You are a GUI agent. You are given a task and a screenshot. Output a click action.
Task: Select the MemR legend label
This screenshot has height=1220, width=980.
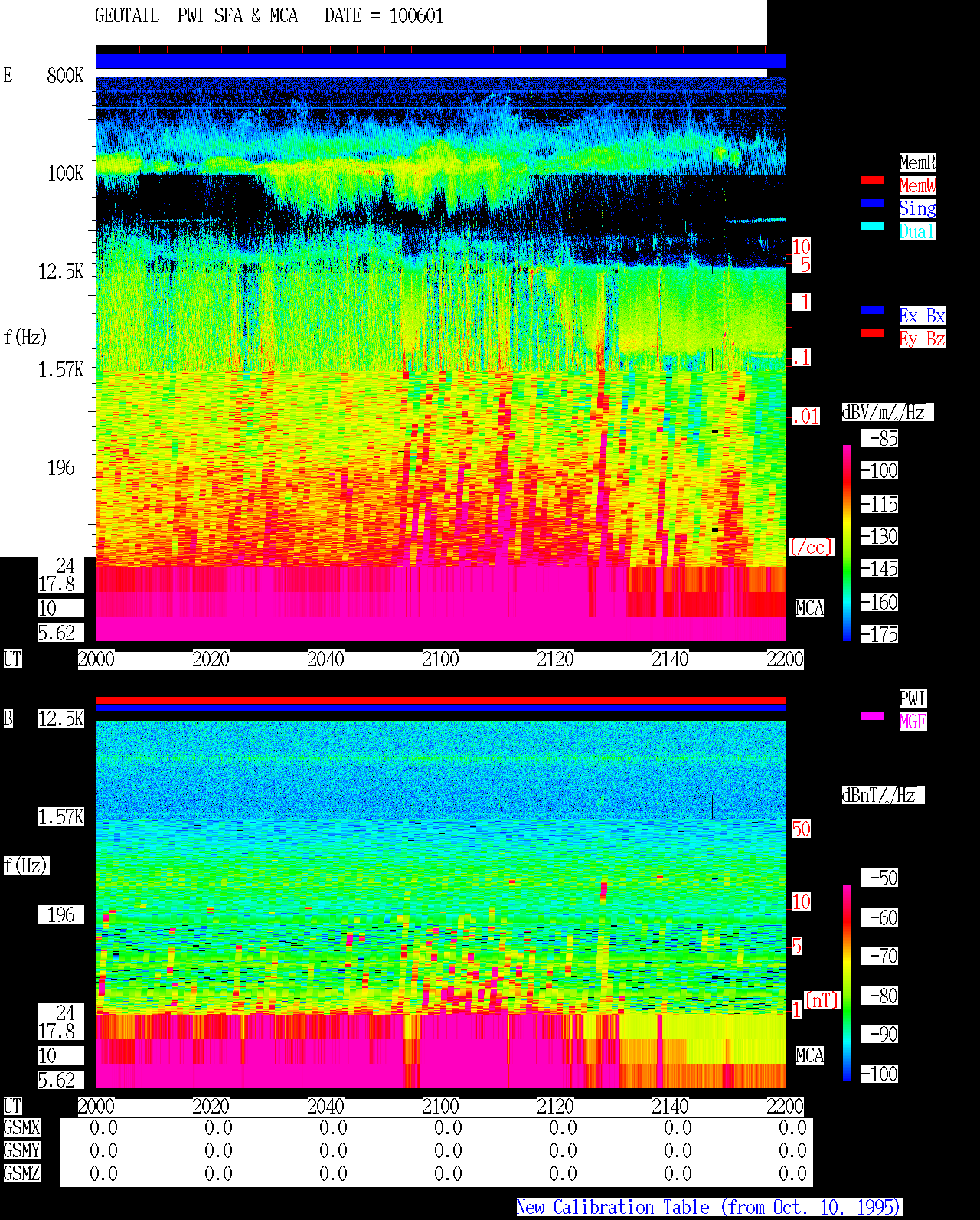point(917,162)
